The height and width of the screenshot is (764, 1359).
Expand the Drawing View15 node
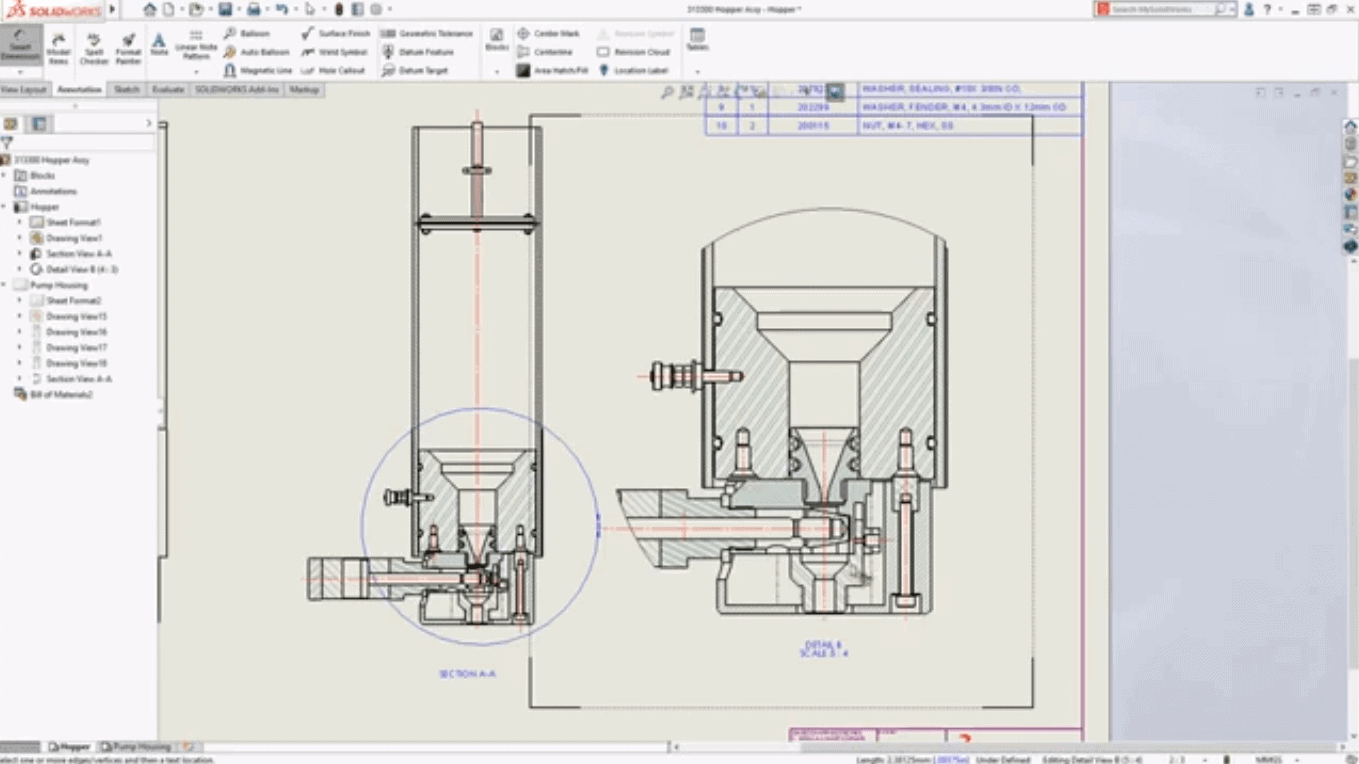tap(19, 316)
